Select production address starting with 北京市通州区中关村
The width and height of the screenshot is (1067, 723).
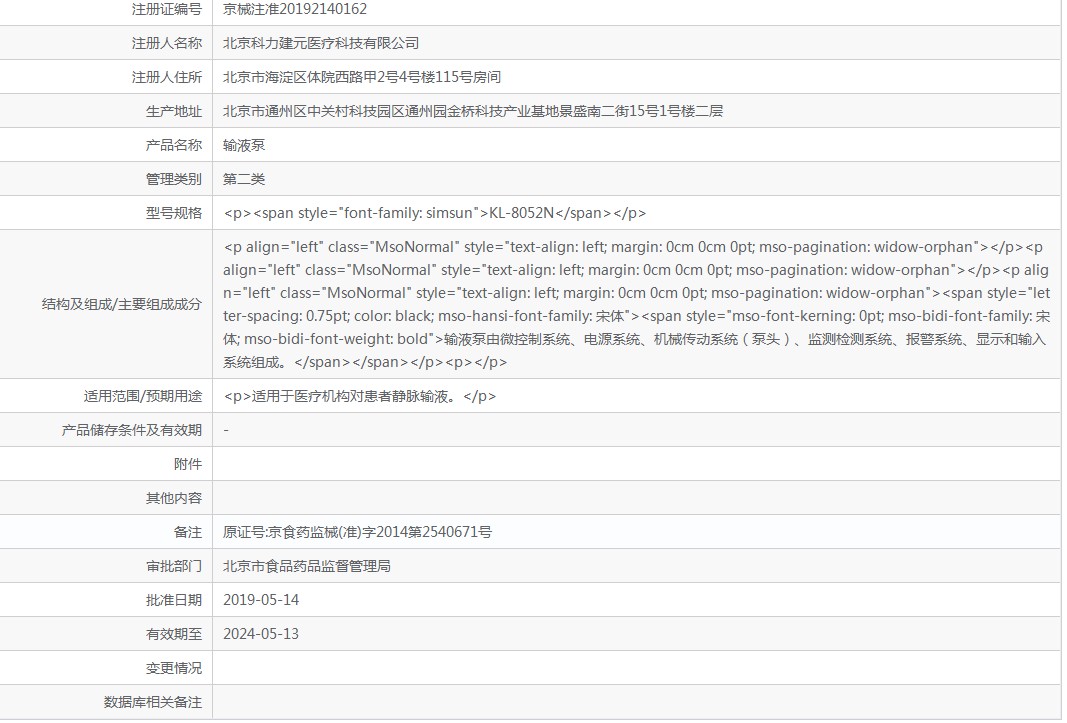pyautogui.click(x=472, y=111)
